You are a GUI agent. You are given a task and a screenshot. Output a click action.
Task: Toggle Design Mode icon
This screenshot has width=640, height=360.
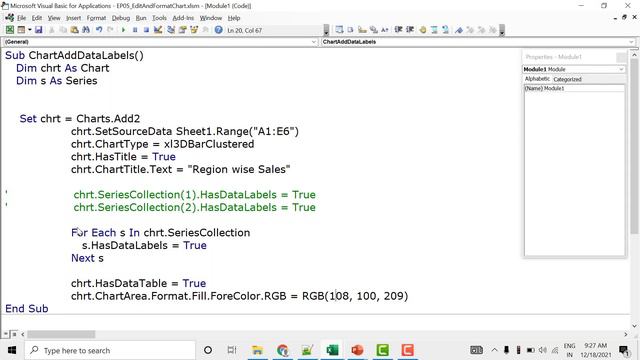coord(158,30)
